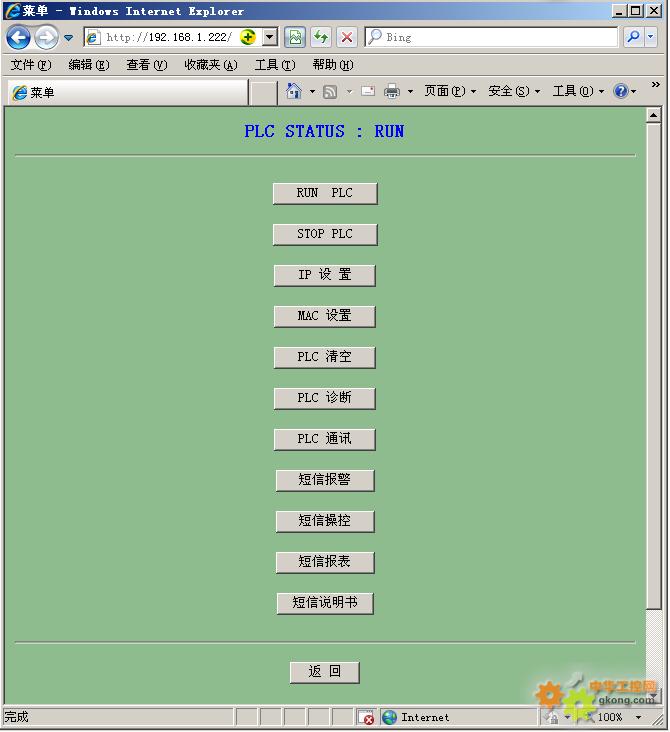Click the 完成 status bar text
The image size is (670, 732).
click(17, 717)
